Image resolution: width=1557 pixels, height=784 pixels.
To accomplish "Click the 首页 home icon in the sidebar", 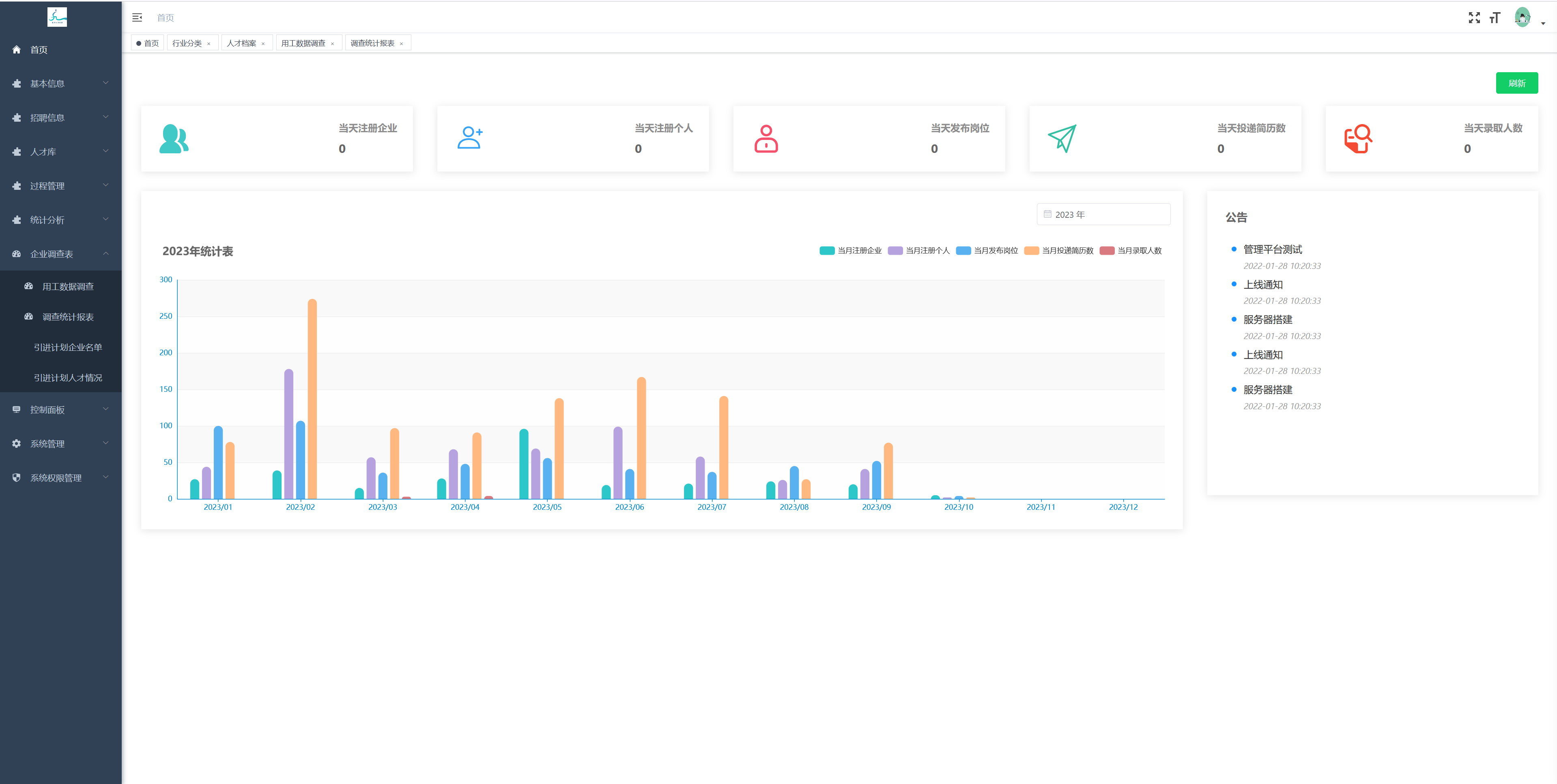I will (16, 49).
